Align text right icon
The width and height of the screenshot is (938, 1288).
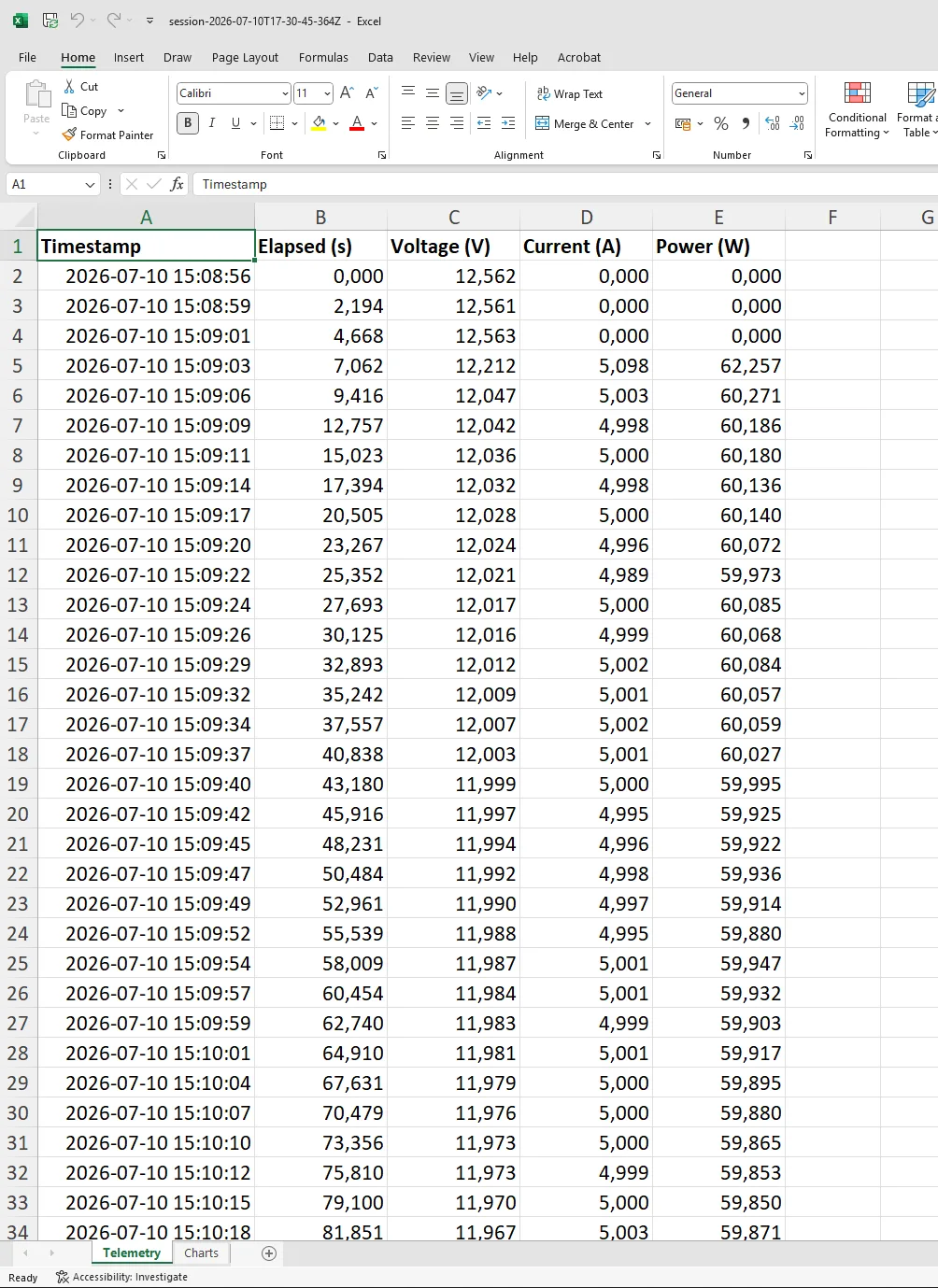pyautogui.click(x=457, y=122)
